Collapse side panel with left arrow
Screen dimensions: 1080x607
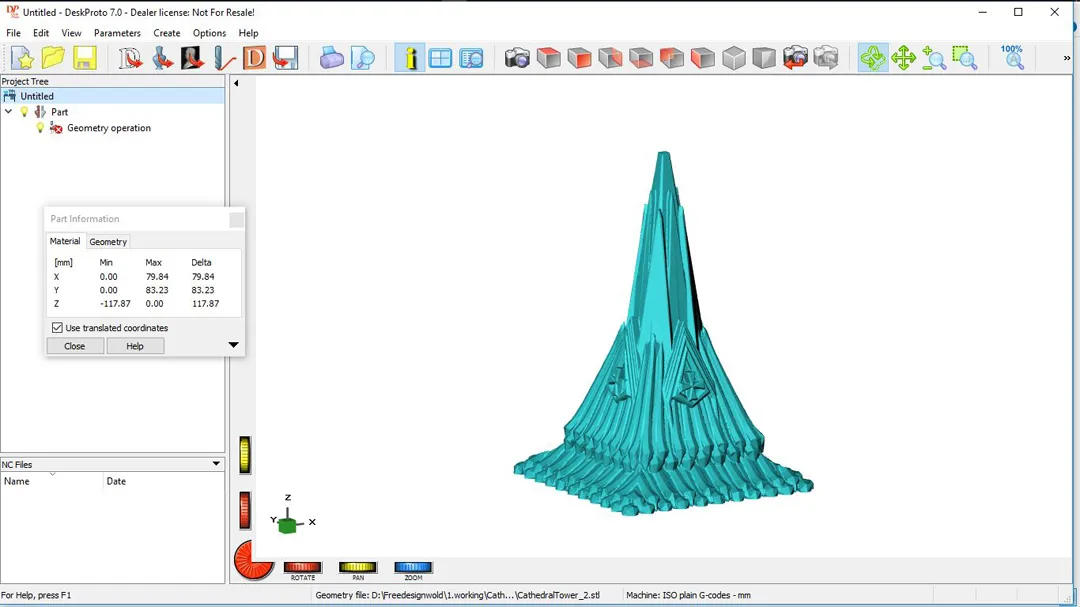[236, 83]
